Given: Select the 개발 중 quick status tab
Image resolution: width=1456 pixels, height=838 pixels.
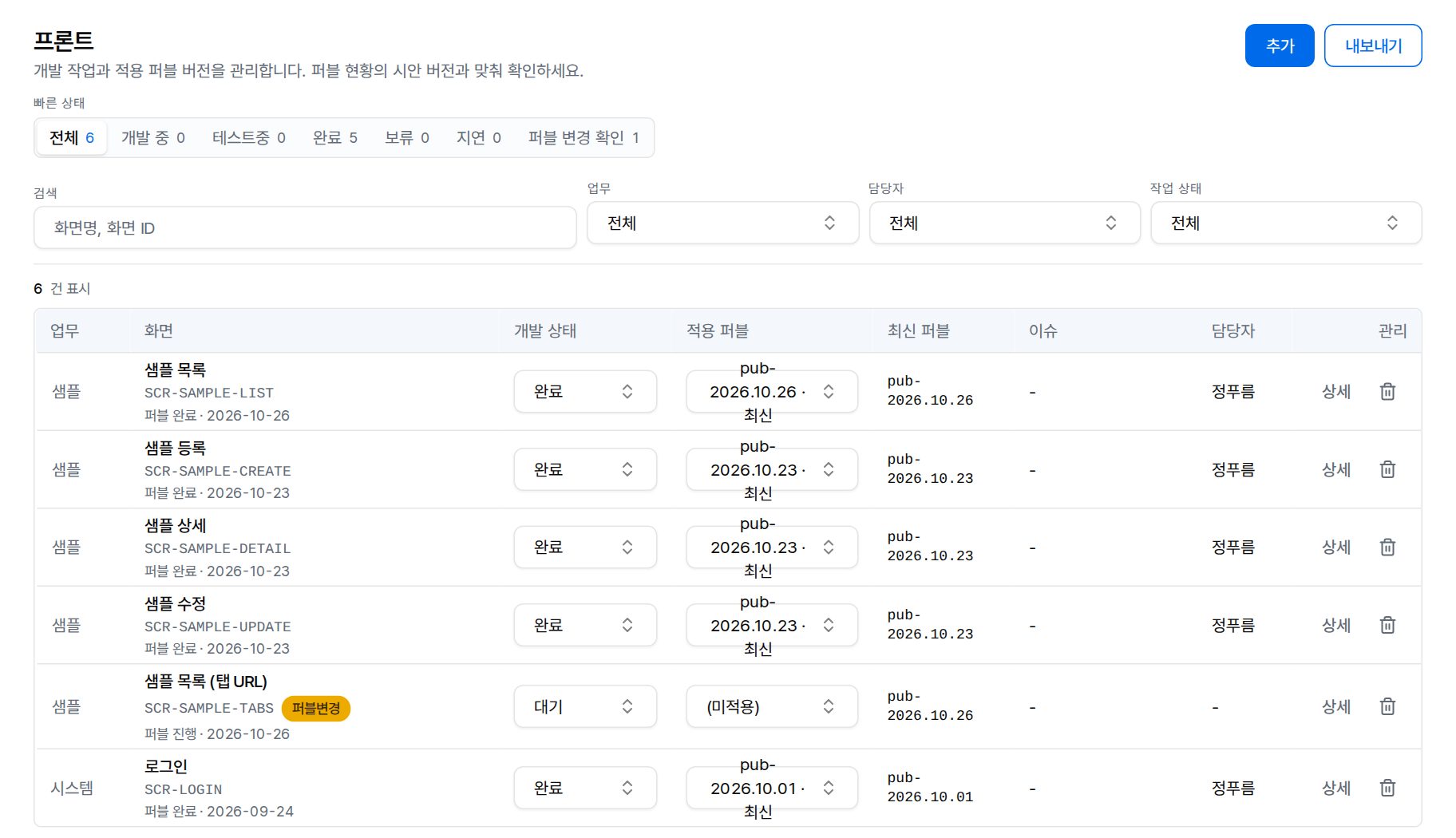Looking at the screenshot, I should pos(153,137).
